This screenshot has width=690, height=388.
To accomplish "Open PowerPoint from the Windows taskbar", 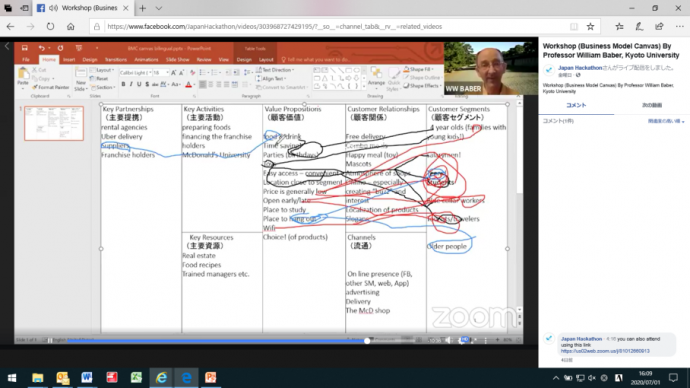I will 210,377.
